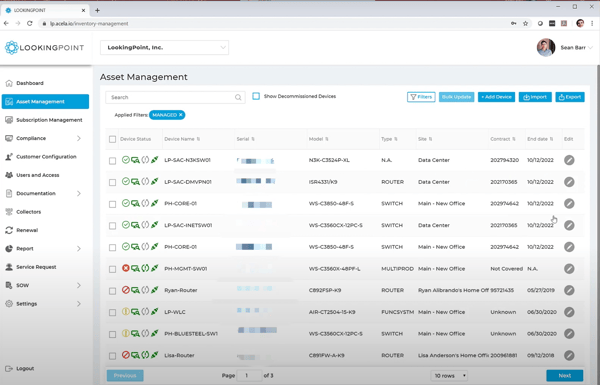Toggle Show Decommissioned Devices checkbox
Viewport: 600px width, 385px height.
pyautogui.click(x=256, y=96)
